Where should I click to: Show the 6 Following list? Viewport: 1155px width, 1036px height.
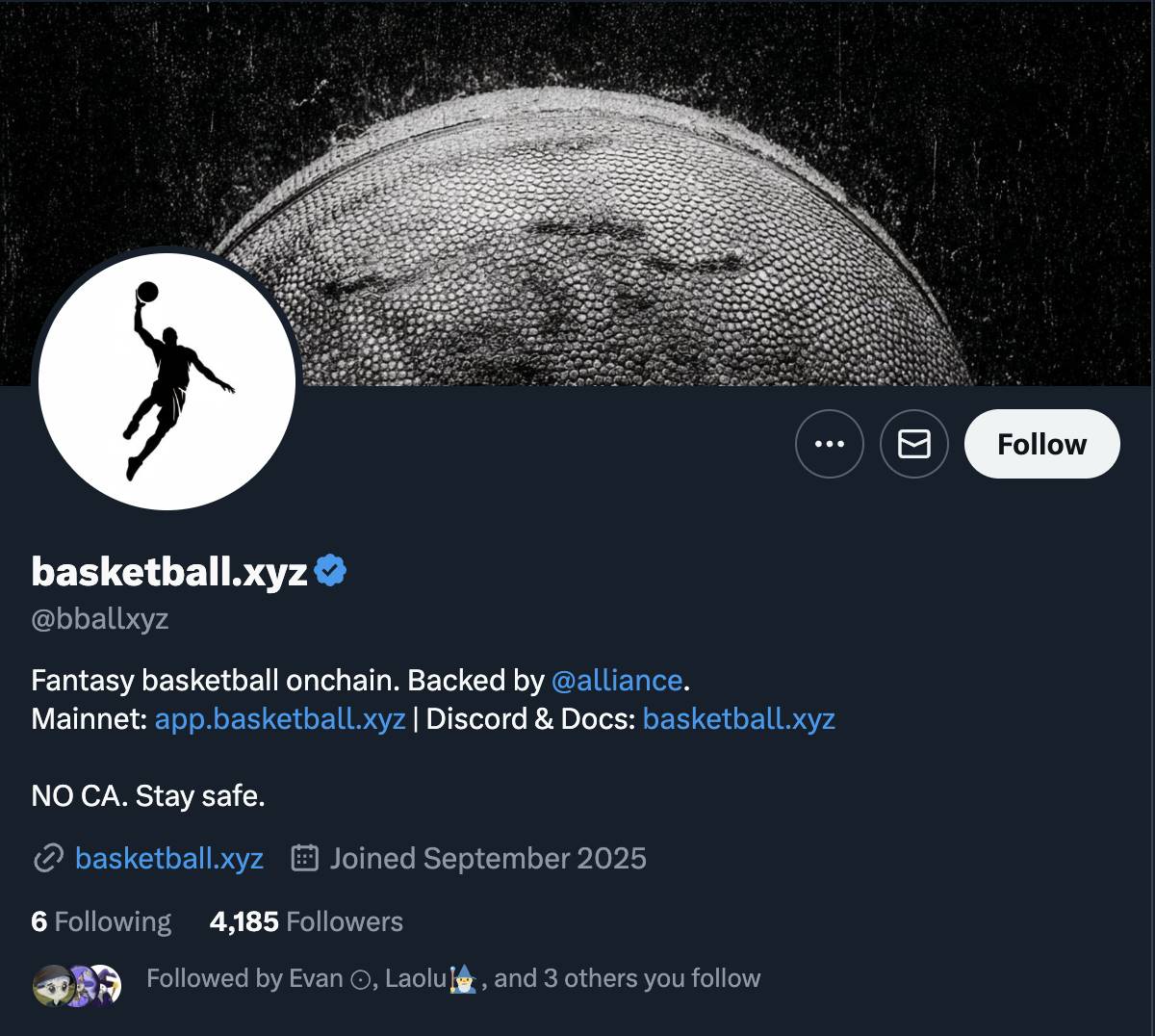101,921
